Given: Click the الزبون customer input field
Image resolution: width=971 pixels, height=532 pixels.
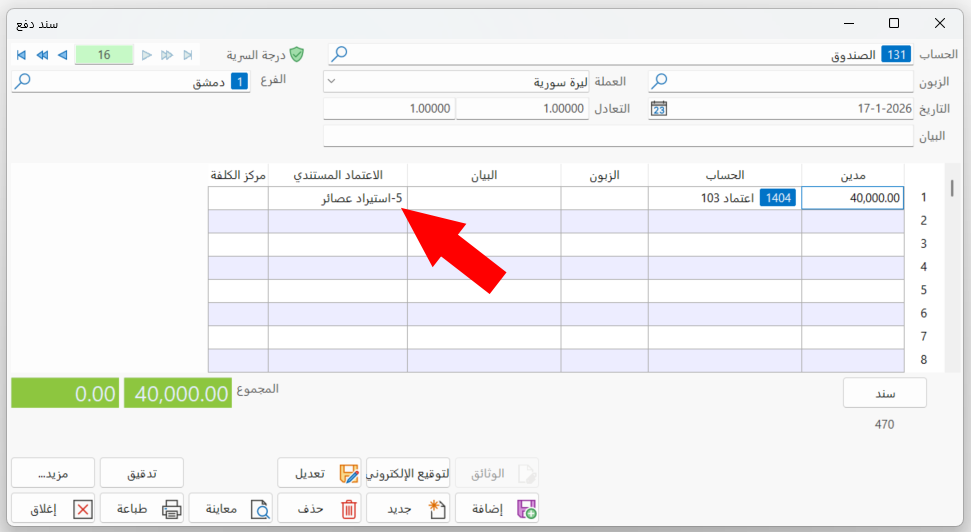Looking at the screenshot, I should 781,81.
